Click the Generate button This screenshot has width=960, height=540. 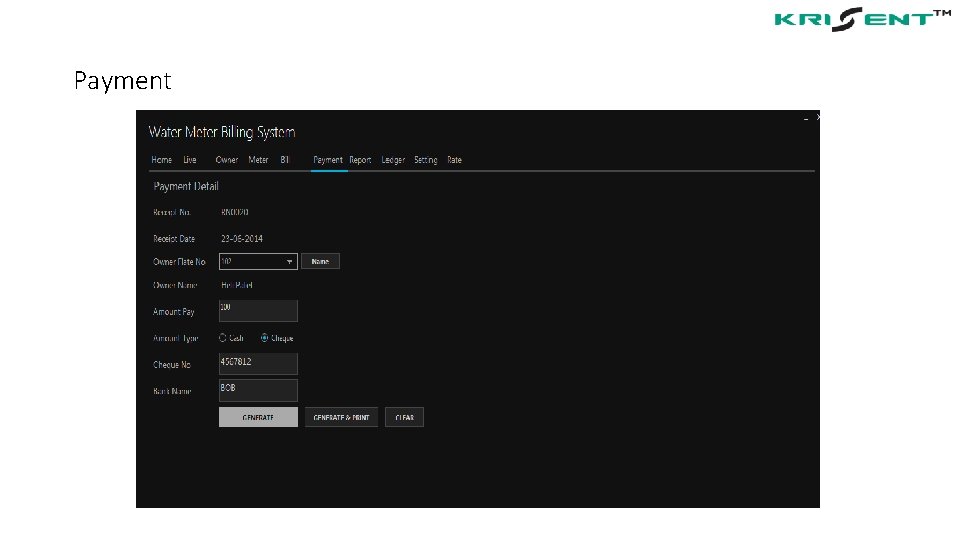click(x=258, y=418)
